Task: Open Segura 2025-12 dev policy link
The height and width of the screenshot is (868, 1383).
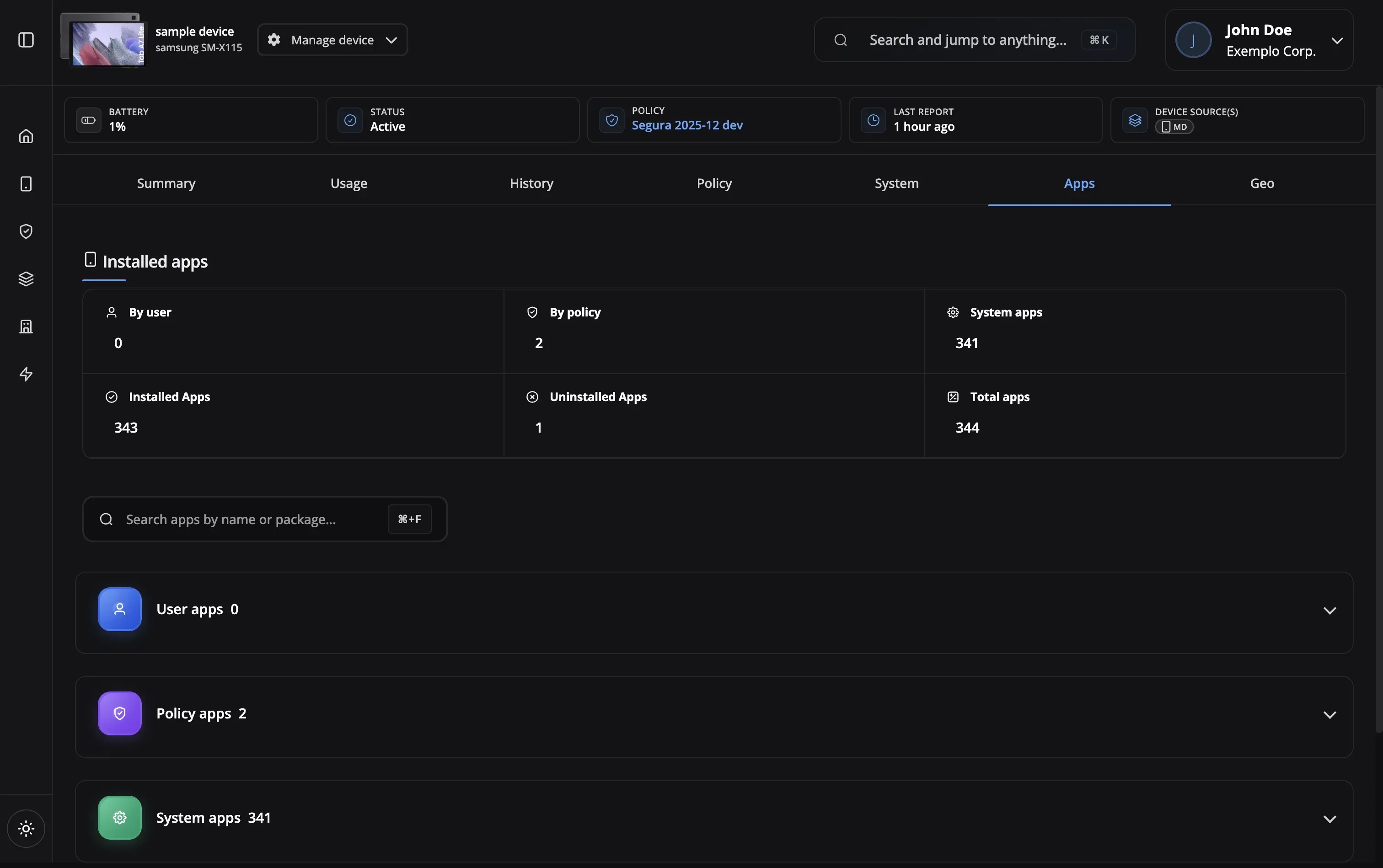Action: [687, 125]
